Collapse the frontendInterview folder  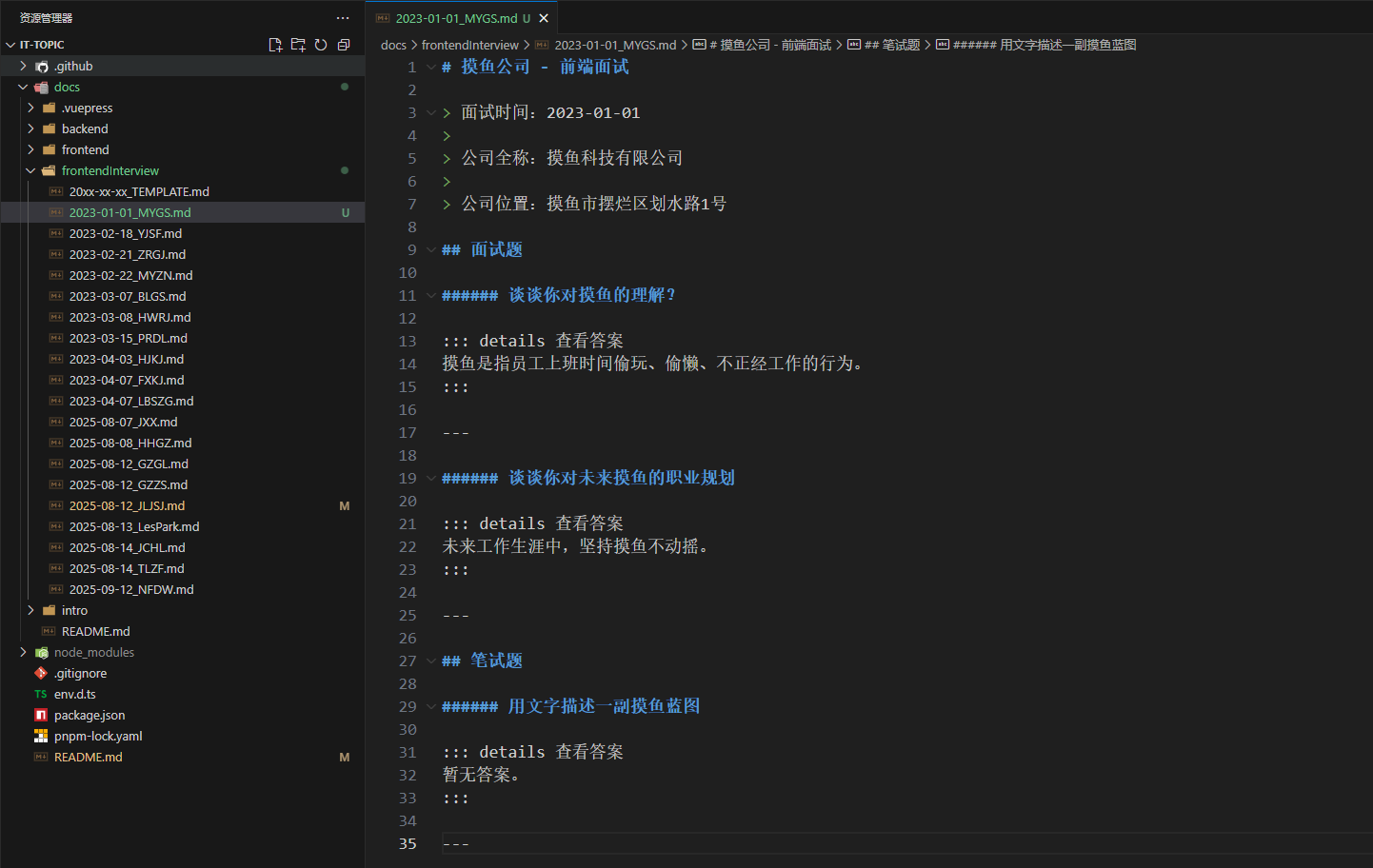[x=109, y=170]
